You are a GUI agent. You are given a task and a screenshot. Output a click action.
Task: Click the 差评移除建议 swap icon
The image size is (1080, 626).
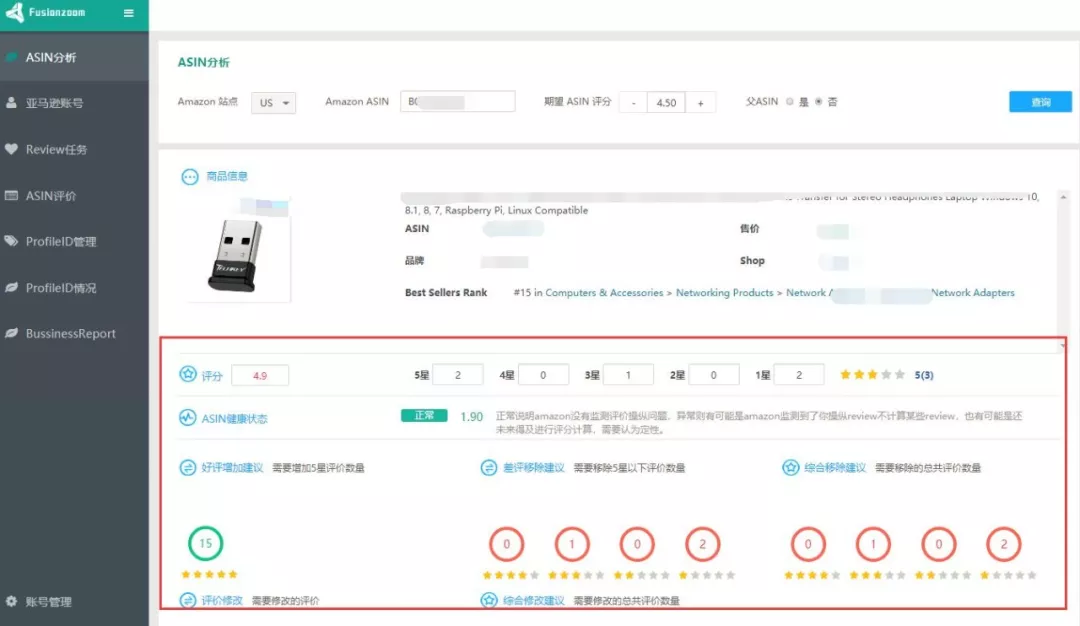489,467
